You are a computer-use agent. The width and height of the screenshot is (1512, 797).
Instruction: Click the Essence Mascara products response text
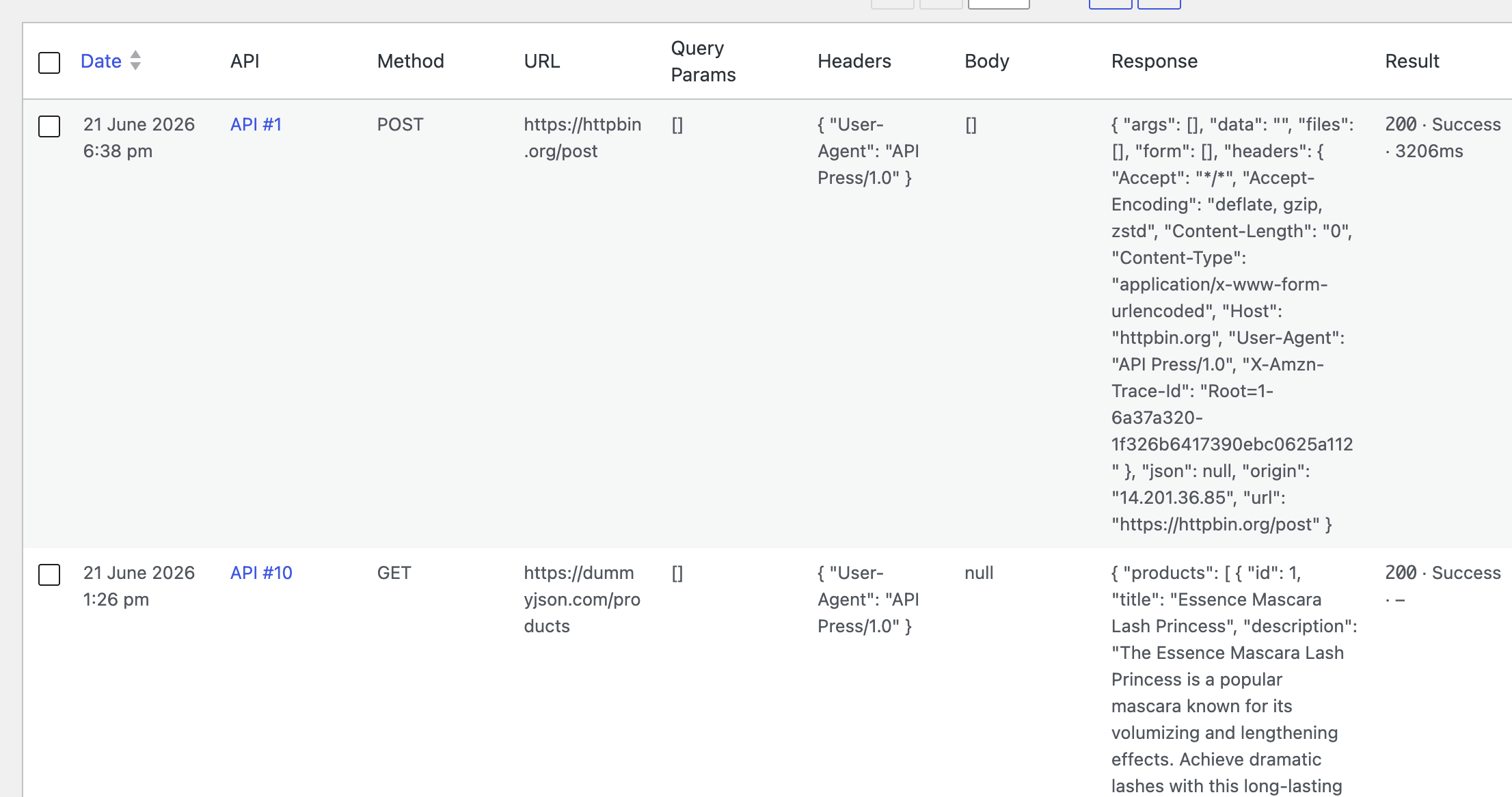[x=1234, y=679]
